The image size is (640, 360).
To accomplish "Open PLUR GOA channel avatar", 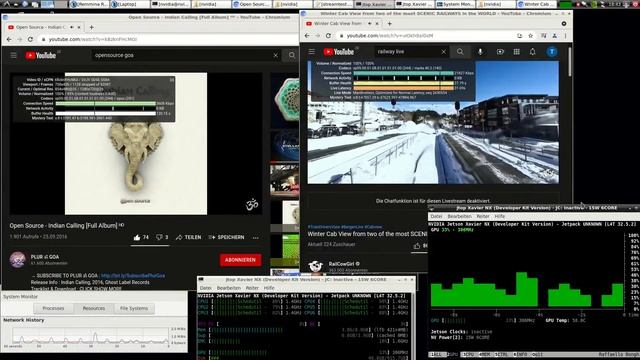I will pyautogui.click(x=18, y=260).
